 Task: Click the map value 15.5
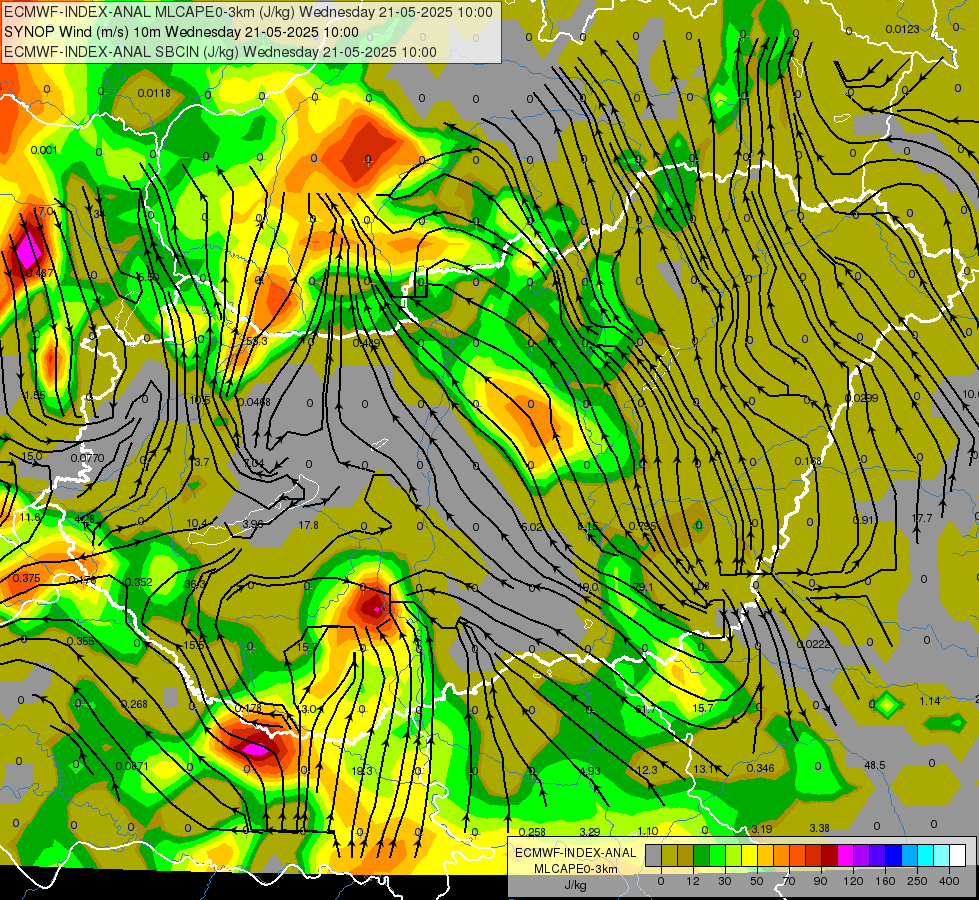coord(194,645)
